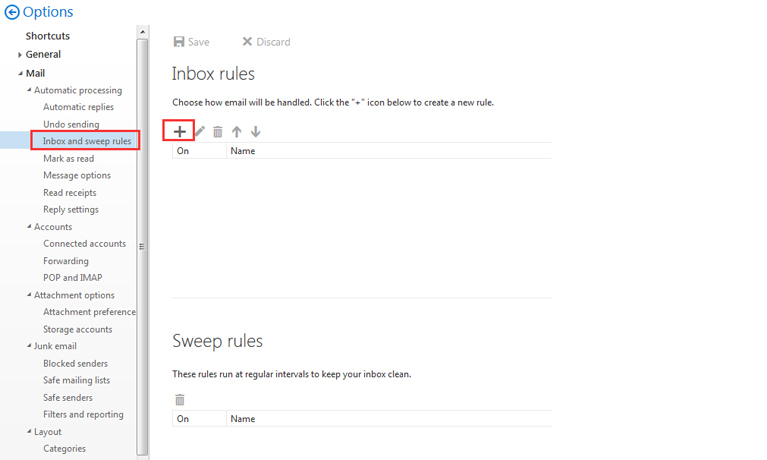Click the pencil edit rule icon
This screenshot has width=767, height=460.
point(200,131)
